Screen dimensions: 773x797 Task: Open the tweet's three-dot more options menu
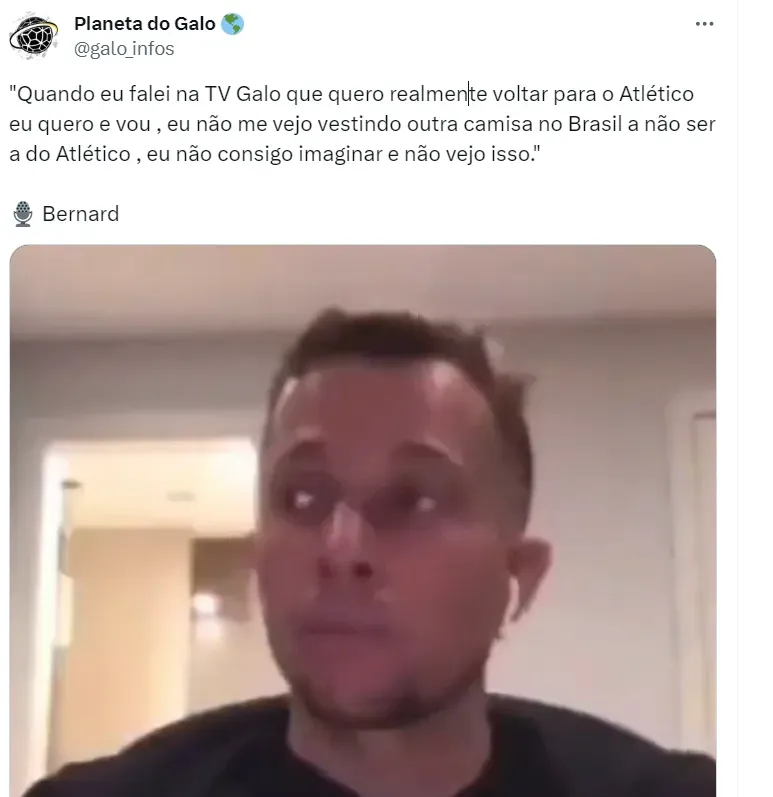(x=704, y=24)
